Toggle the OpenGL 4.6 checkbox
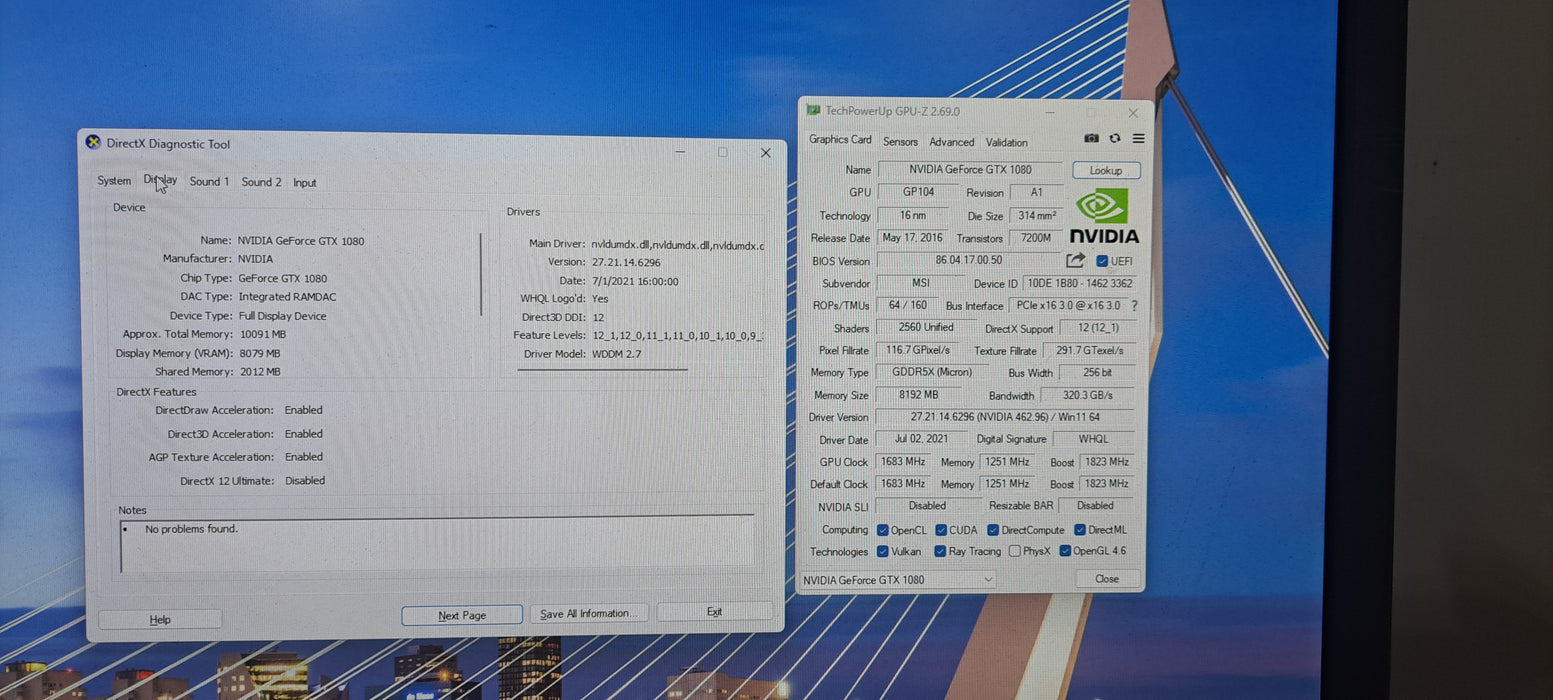The image size is (1553, 700). [1065, 551]
